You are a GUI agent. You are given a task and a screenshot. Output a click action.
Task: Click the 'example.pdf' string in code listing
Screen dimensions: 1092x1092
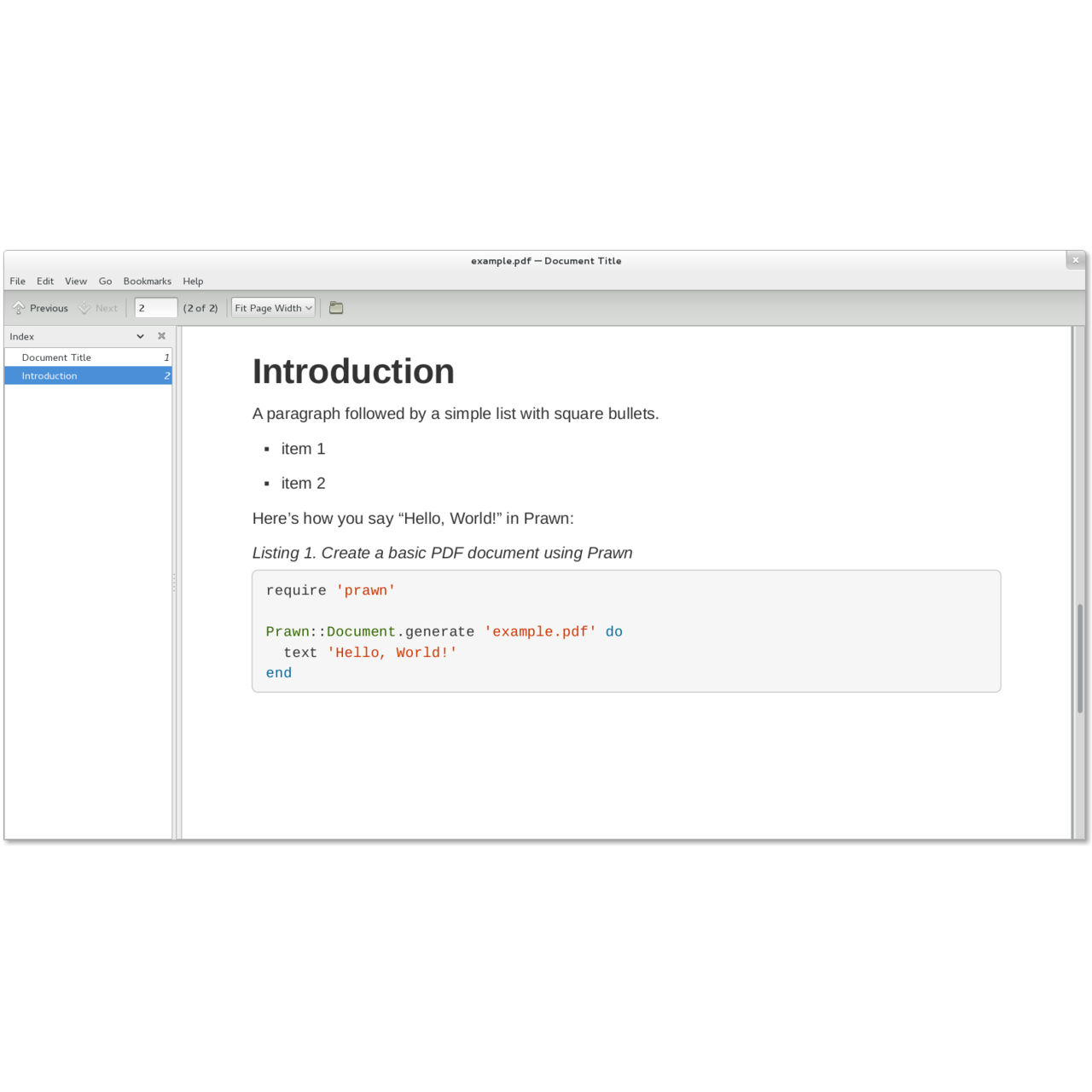(540, 632)
